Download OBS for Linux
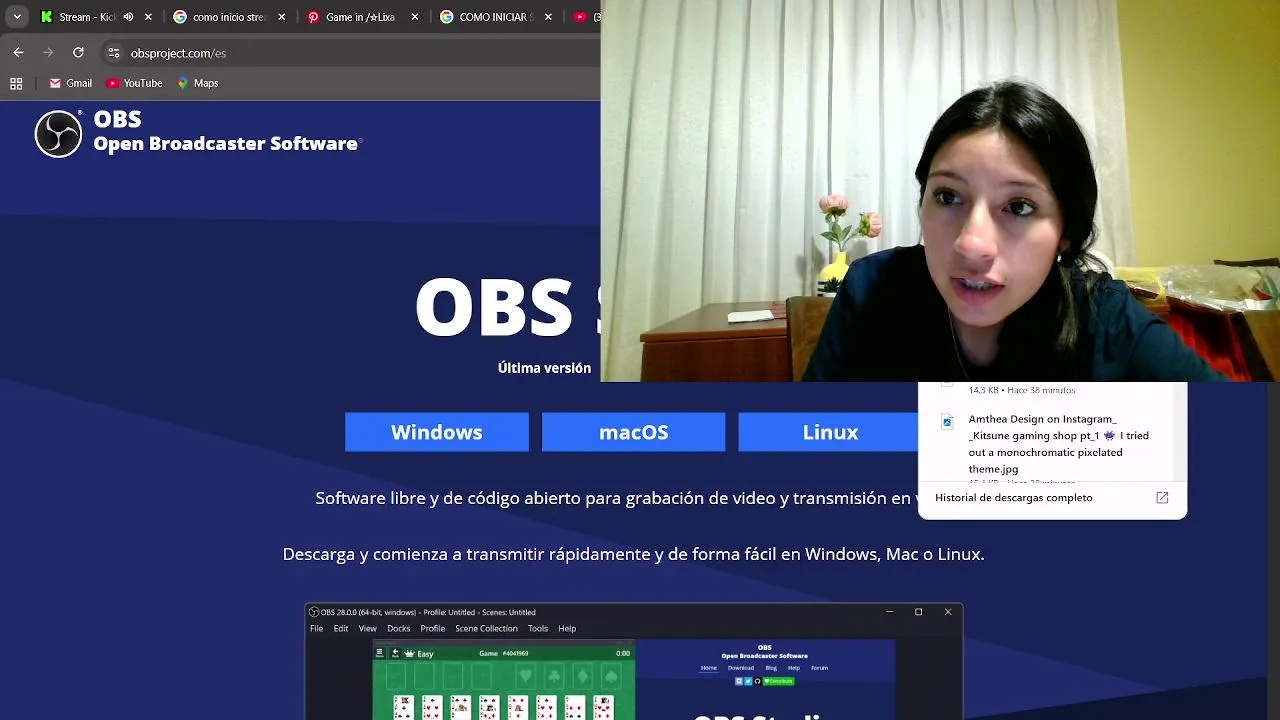This screenshot has height=720, width=1280. coord(828,432)
